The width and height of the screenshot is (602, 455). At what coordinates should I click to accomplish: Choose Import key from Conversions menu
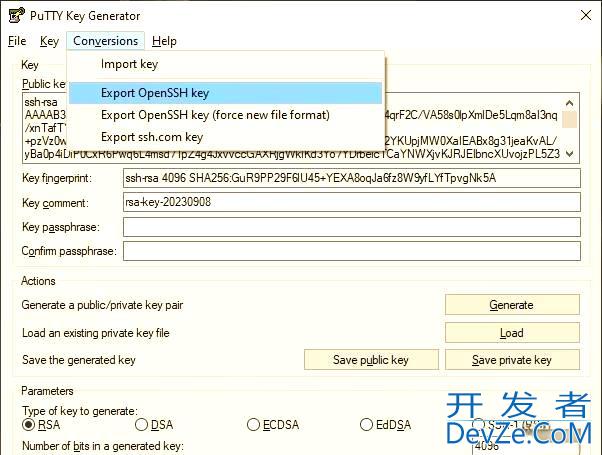point(226,64)
